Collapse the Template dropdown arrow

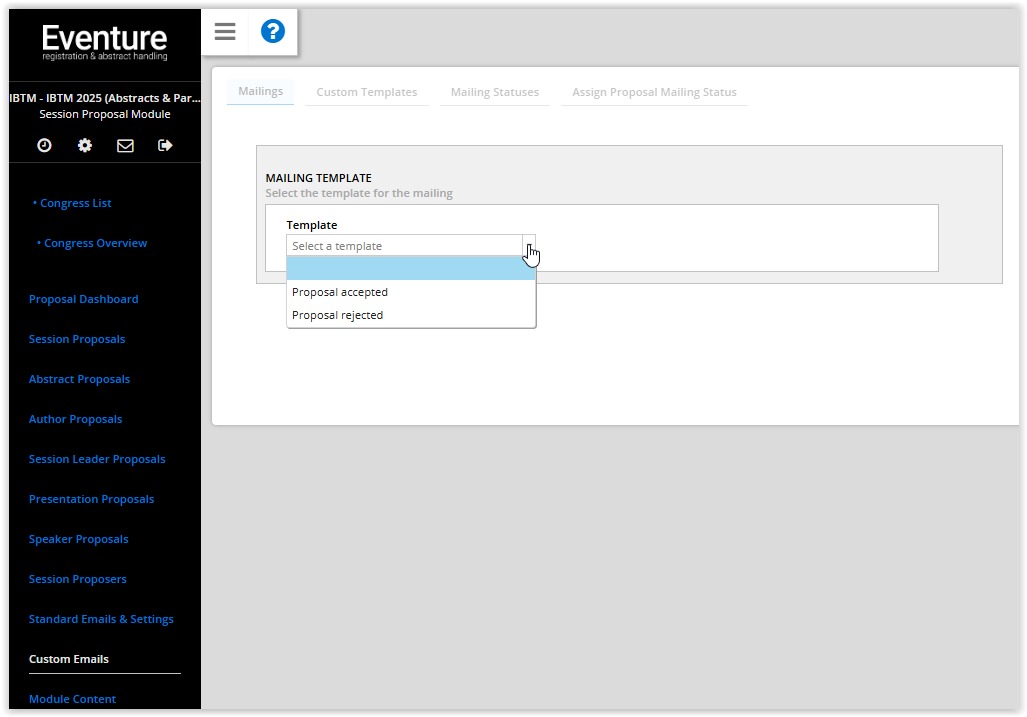[x=529, y=246]
